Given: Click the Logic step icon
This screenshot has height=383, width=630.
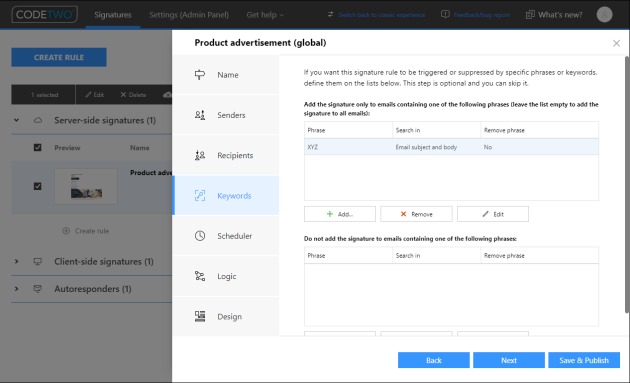Looking at the screenshot, I should [200, 276].
